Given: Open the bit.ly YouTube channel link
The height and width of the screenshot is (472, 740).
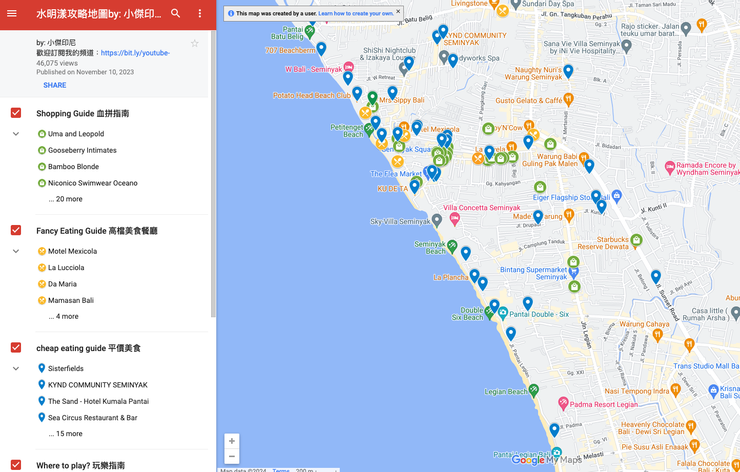Looking at the screenshot, I should pos(135,53).
